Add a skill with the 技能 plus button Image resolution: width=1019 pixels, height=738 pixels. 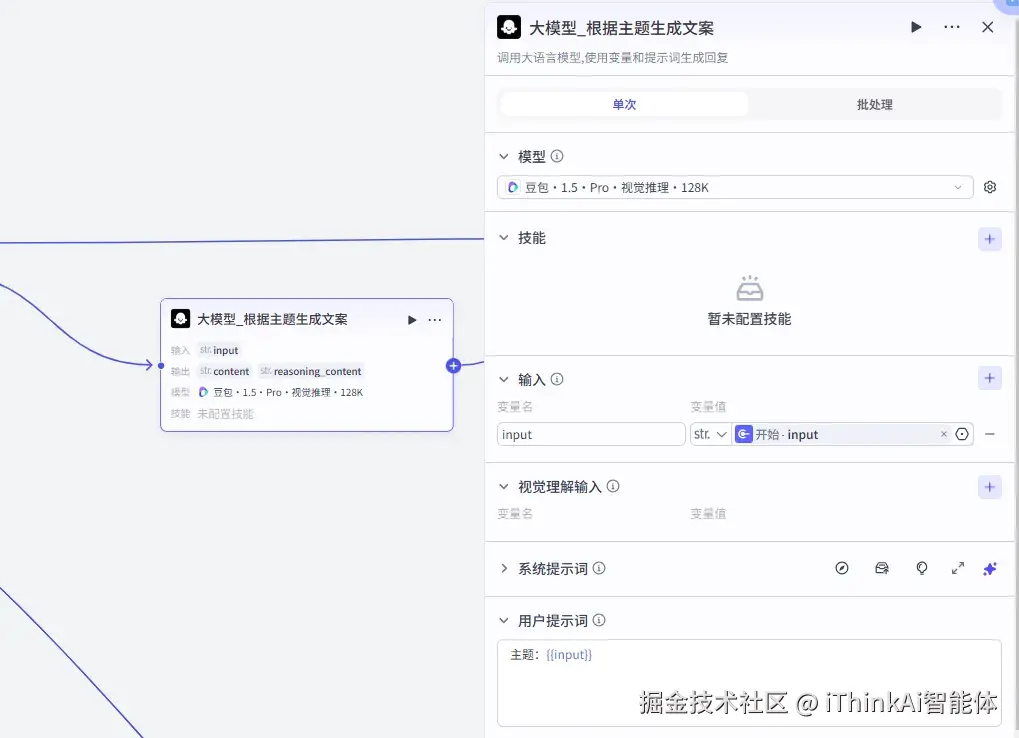point(990,239)
